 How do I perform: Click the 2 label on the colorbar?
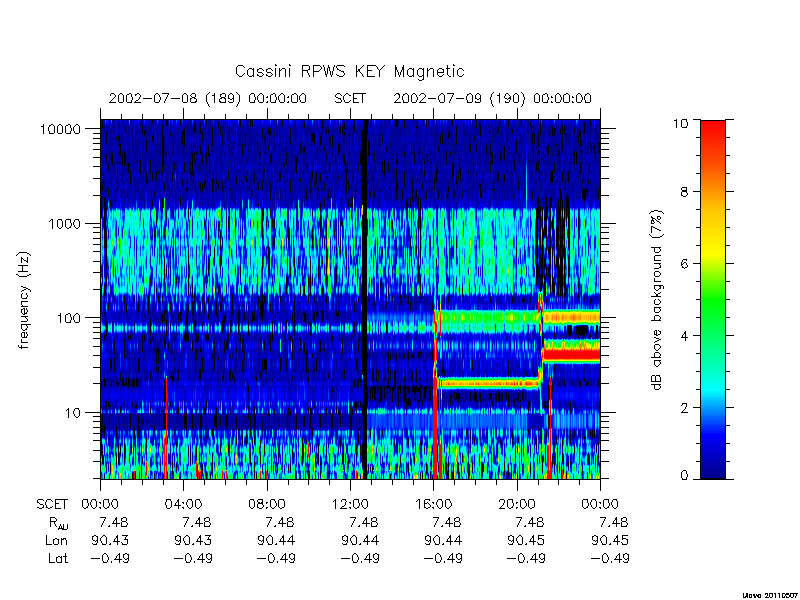(685, 408)
